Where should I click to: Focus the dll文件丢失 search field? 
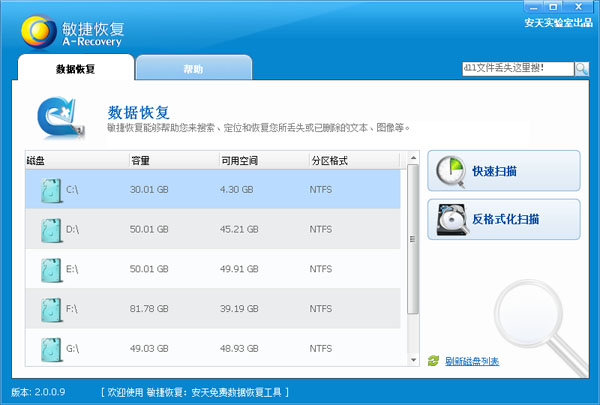(516, 69)
